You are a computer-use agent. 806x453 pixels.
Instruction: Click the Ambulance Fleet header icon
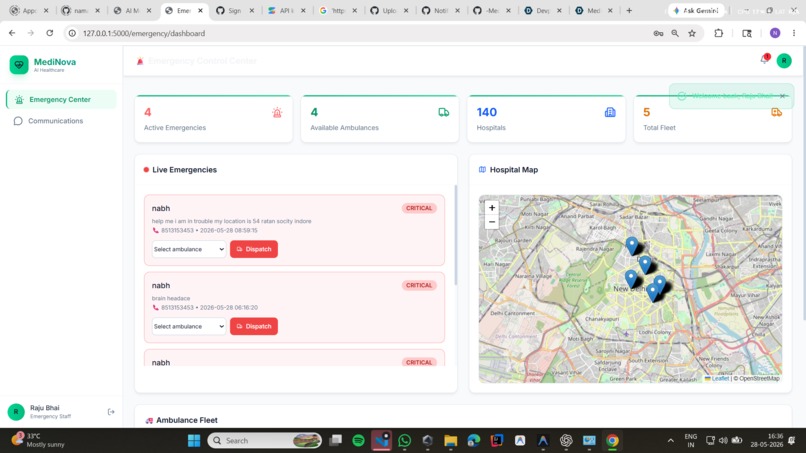click(x=149, y=421)
